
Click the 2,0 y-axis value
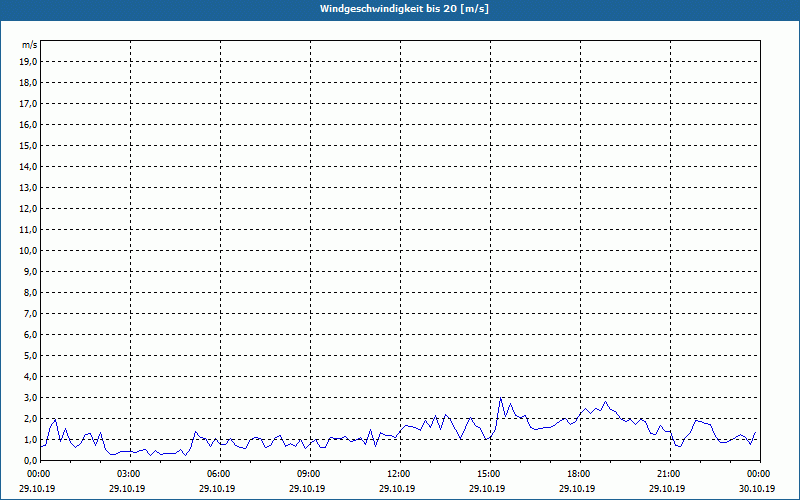pos(30,418)
